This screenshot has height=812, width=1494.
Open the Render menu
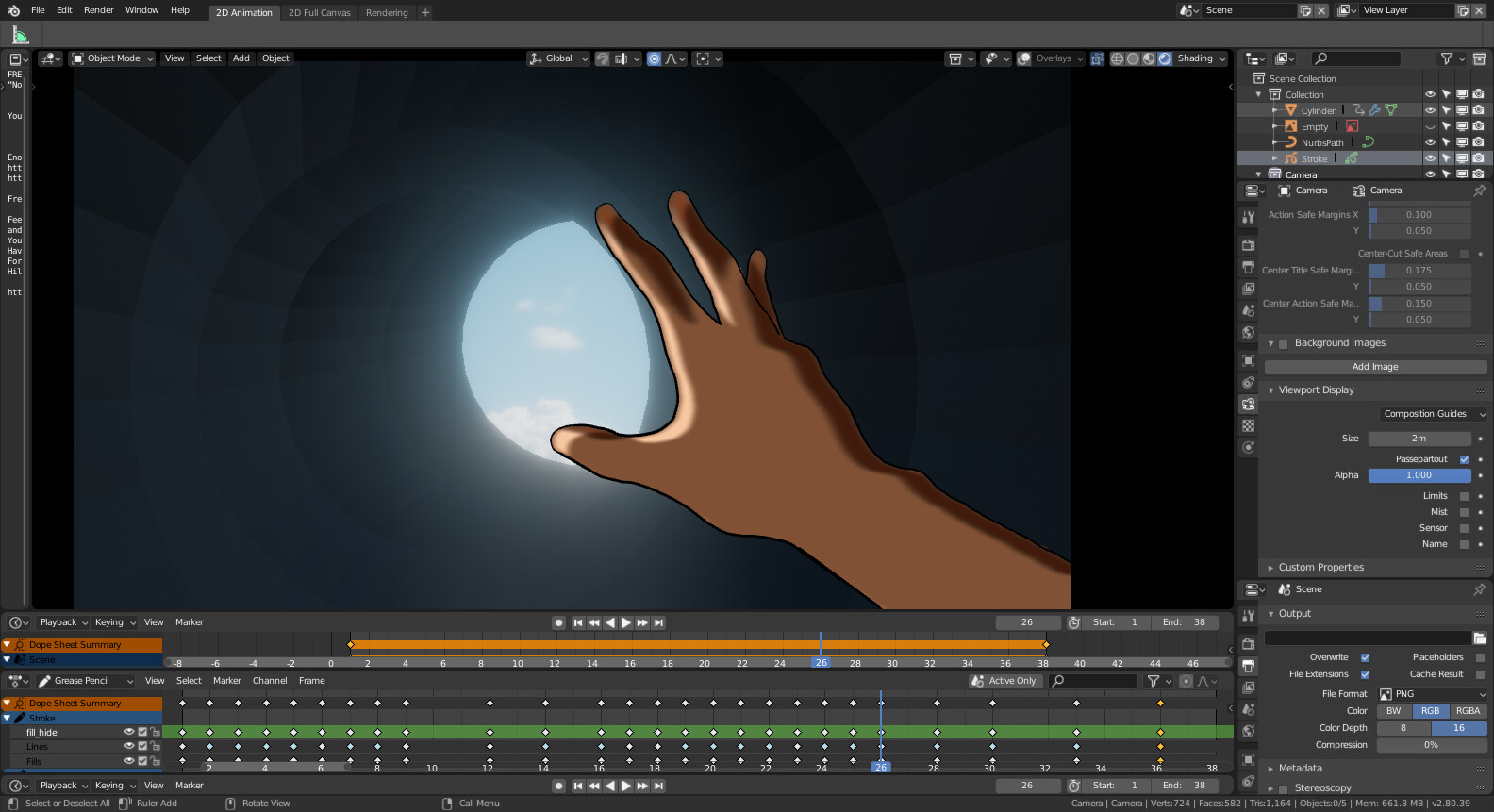(99, 10)
